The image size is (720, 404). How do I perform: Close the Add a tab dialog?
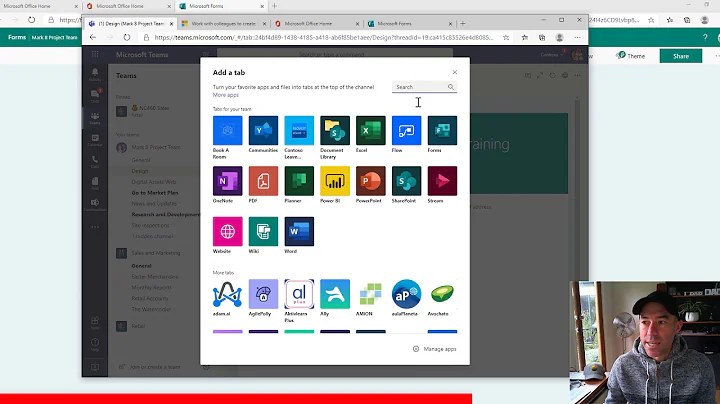pyautogui.click(x=455, y=72)
